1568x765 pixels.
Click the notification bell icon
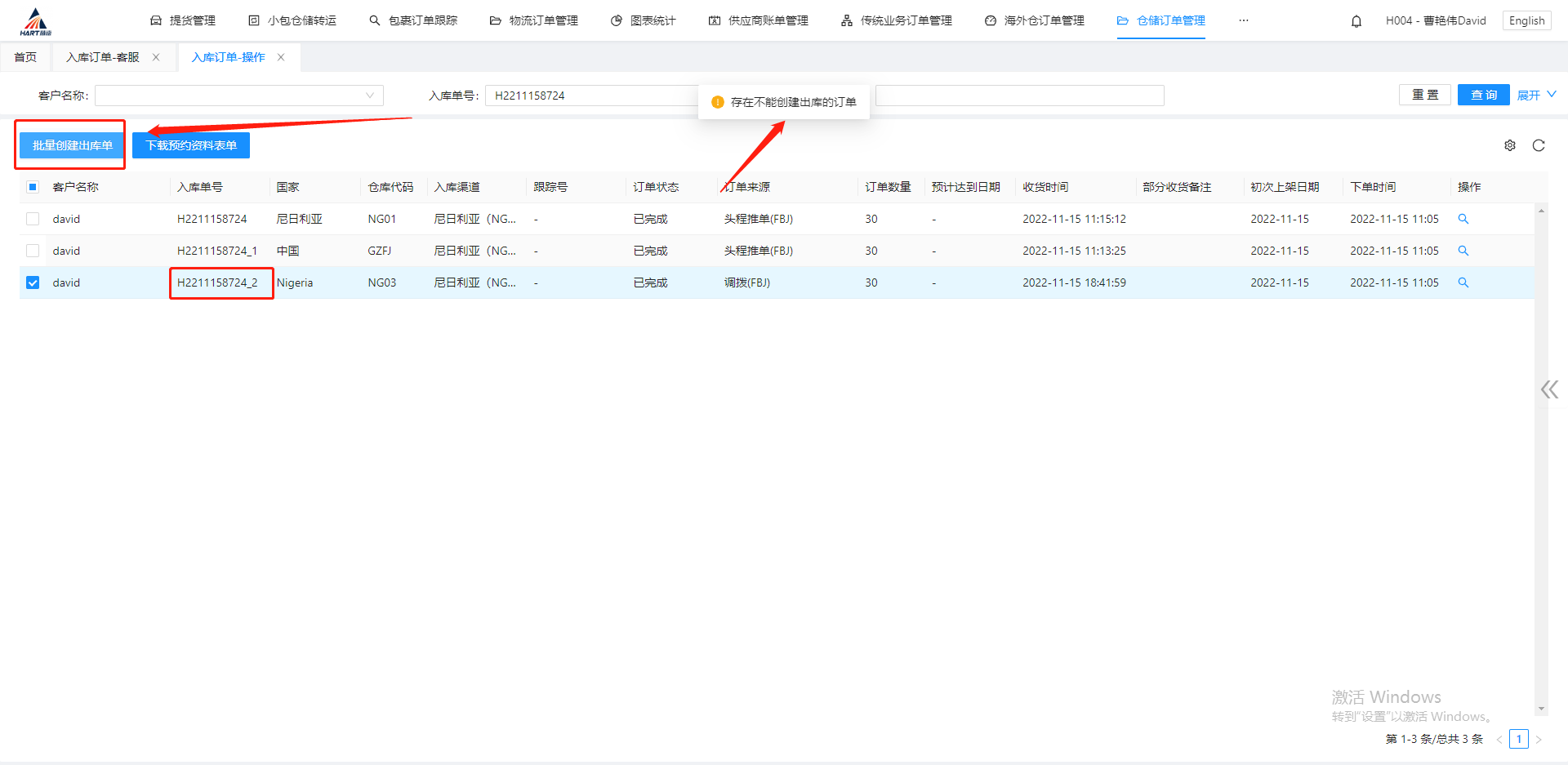1356,21
